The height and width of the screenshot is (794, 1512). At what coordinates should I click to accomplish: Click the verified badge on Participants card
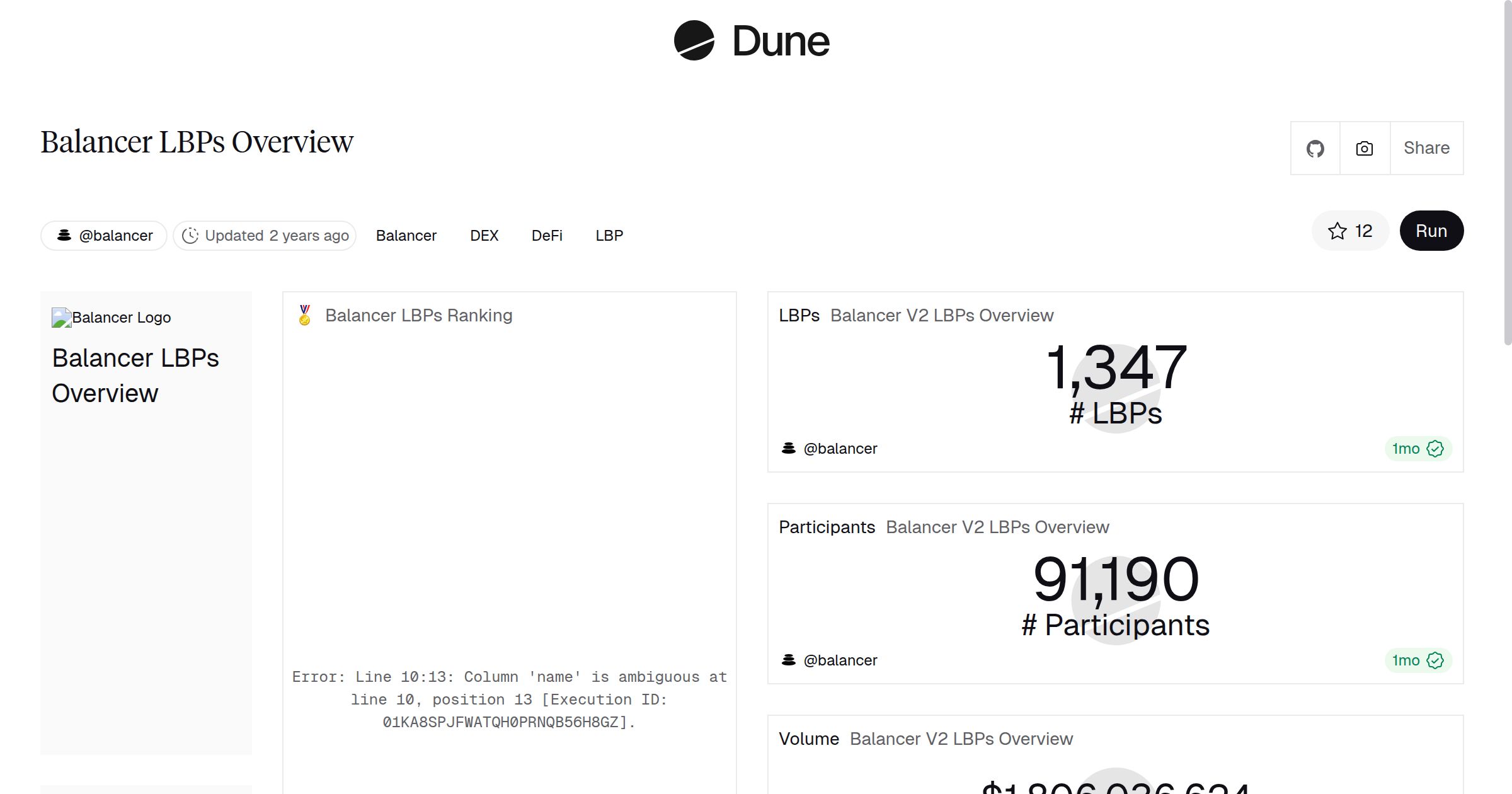click(1435, 660)
